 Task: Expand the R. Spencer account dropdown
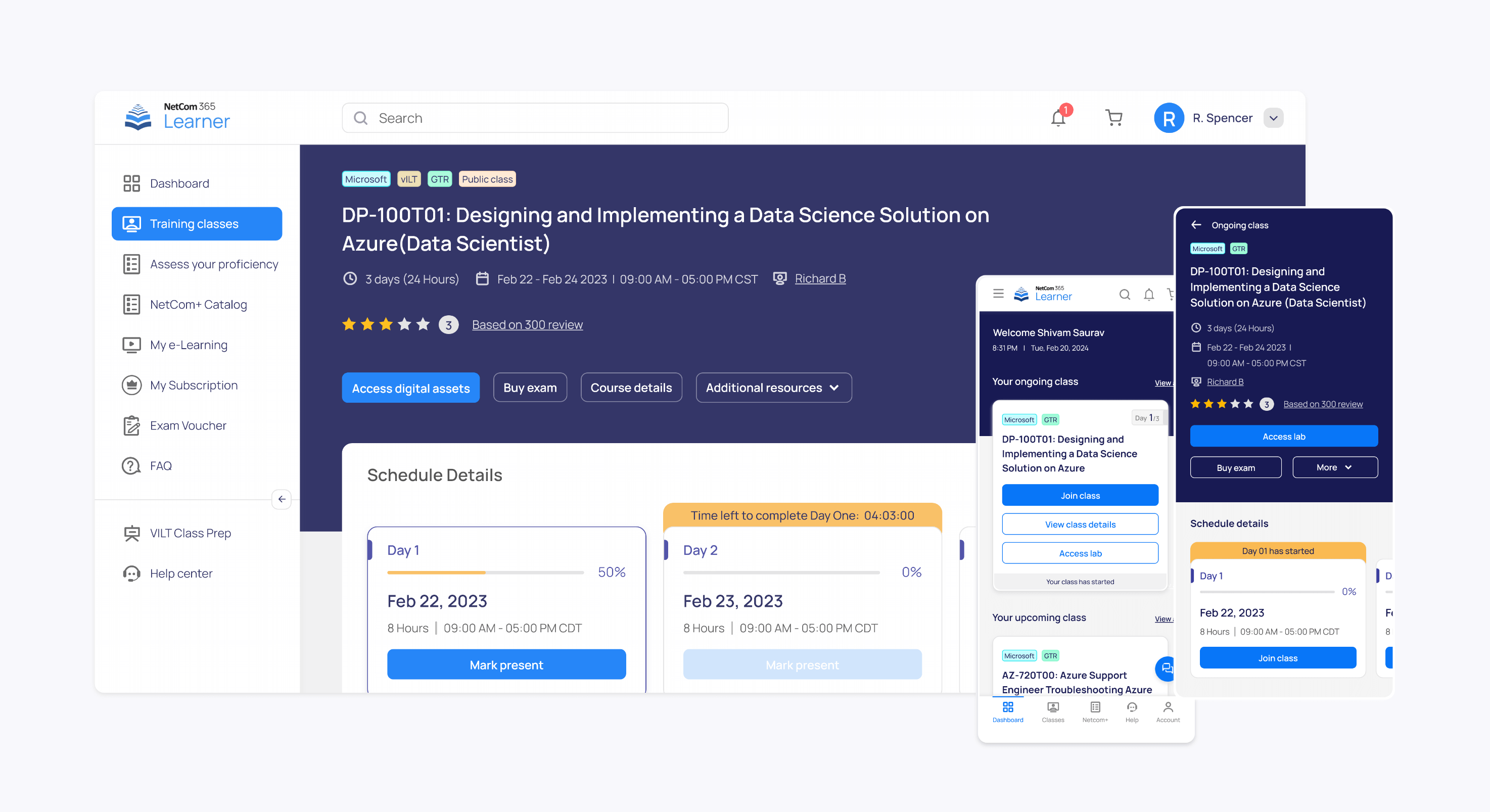point(1273,118)
